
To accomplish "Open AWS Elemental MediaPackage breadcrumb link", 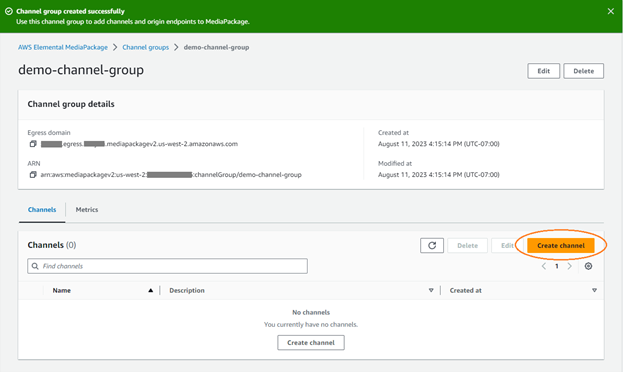I will 63,47.
